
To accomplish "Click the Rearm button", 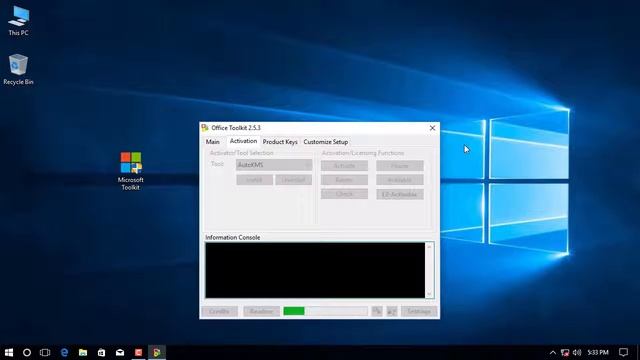I will click(344, 180).
